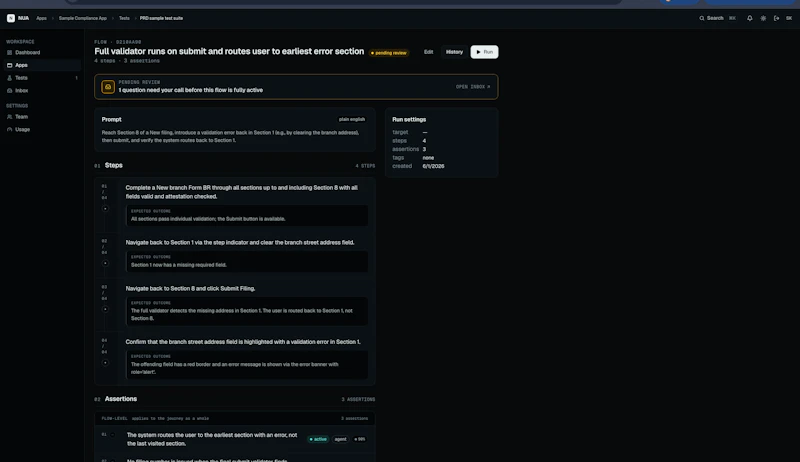Screen dimensions: 800x462
Task: Click the active badge on first assertion
Action: coord(318,439)
